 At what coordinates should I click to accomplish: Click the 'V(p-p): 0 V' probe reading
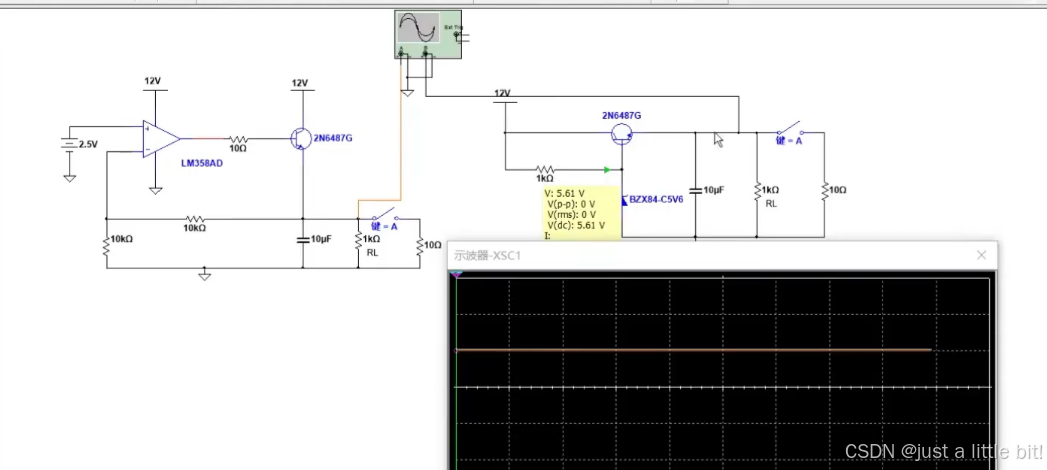point(571,204)
